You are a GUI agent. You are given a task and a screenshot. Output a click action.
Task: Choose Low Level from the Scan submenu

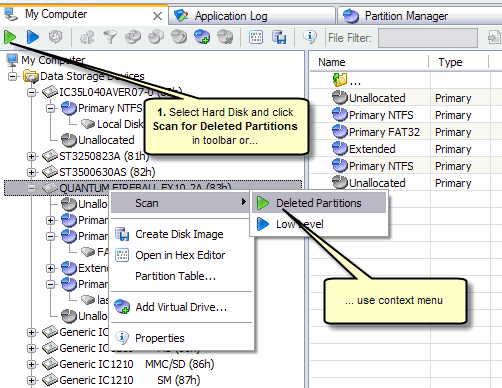(x=319, y=224)
